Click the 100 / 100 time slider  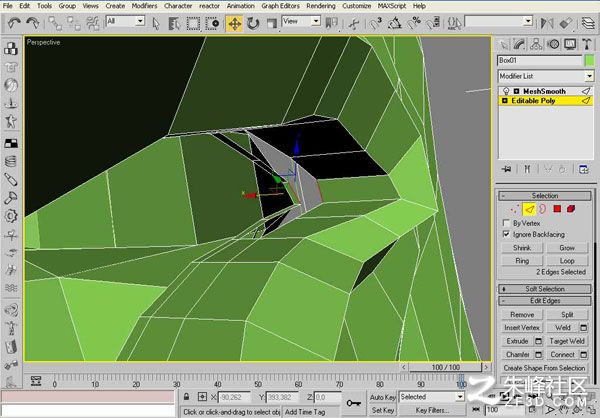pyautogui.click(x=445, y=367)
